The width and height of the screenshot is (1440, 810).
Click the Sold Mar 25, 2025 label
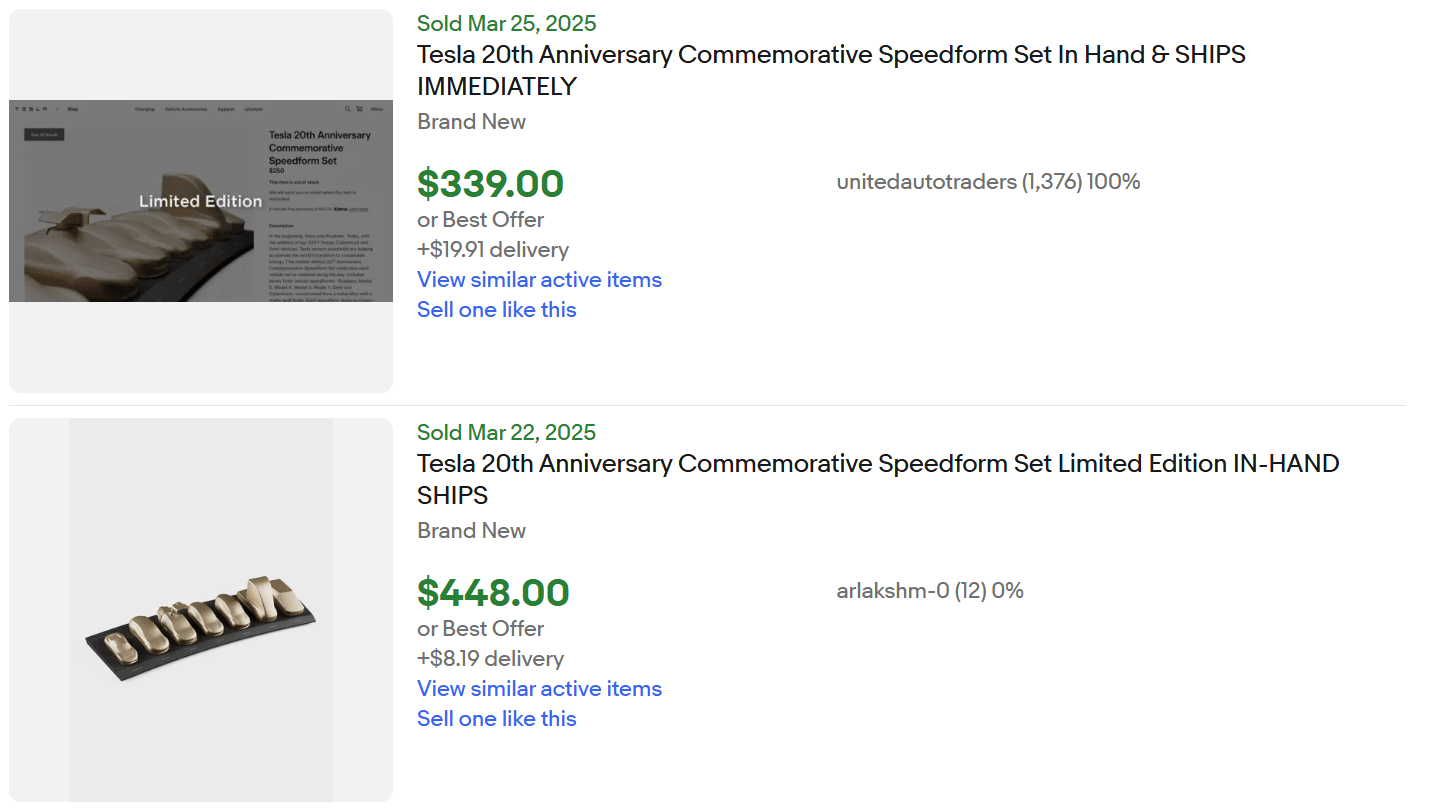coord(506,24)
